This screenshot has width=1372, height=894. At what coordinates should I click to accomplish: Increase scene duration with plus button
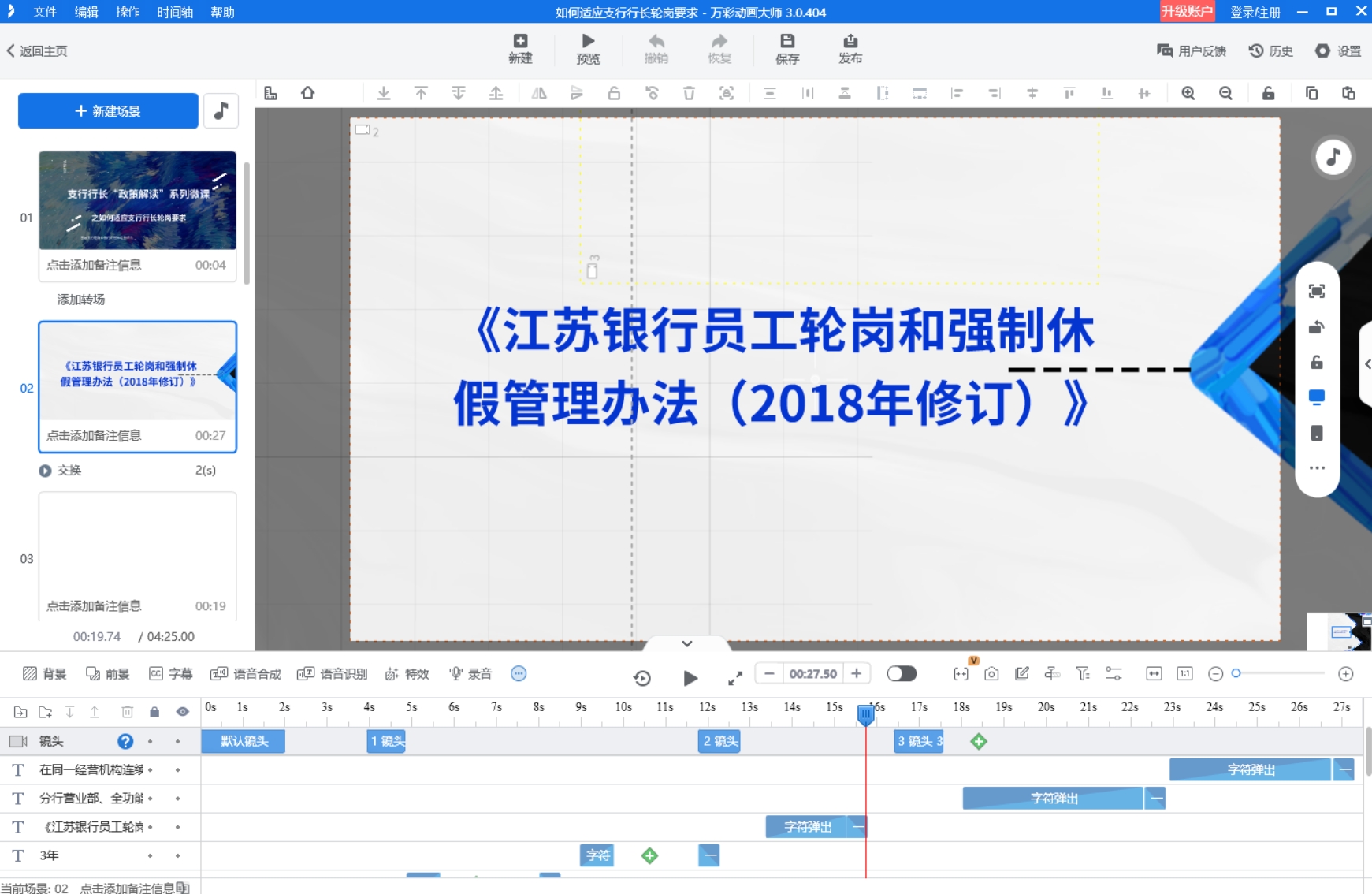point(856,674)
